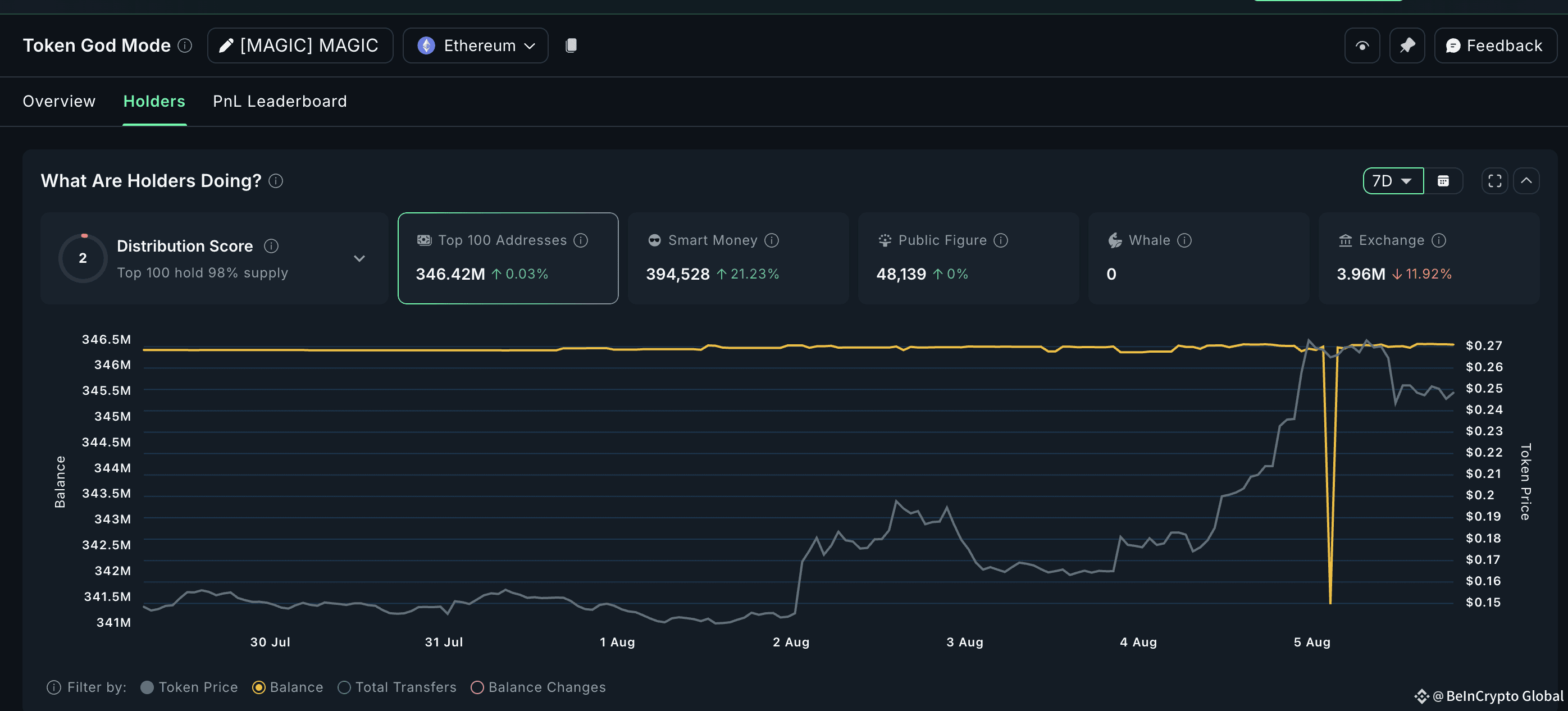The height and width of the screenshot is (711, 1568).
Task: Select the Whale card
Action: 1198,258
